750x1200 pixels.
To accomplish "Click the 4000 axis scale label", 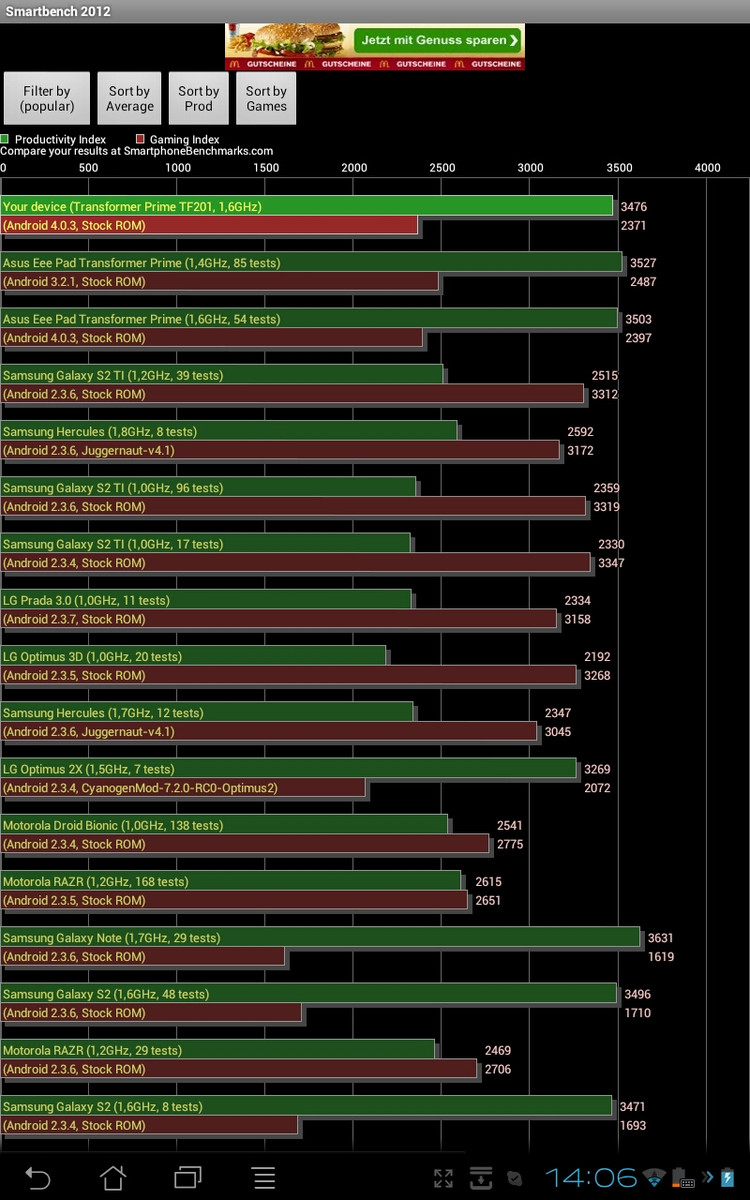I will point(707,167).
